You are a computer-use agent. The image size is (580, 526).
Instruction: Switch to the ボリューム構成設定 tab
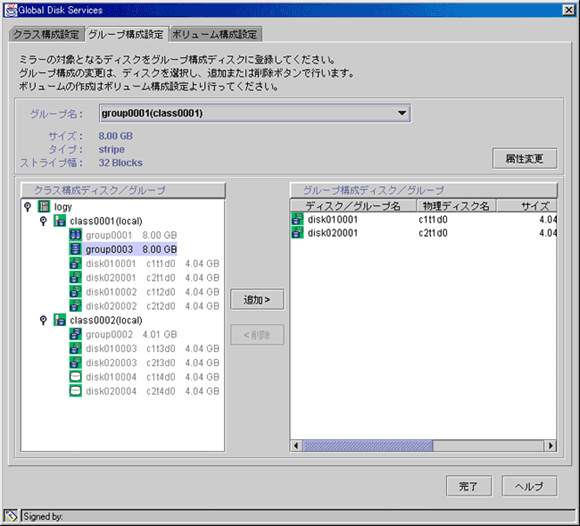215,34
